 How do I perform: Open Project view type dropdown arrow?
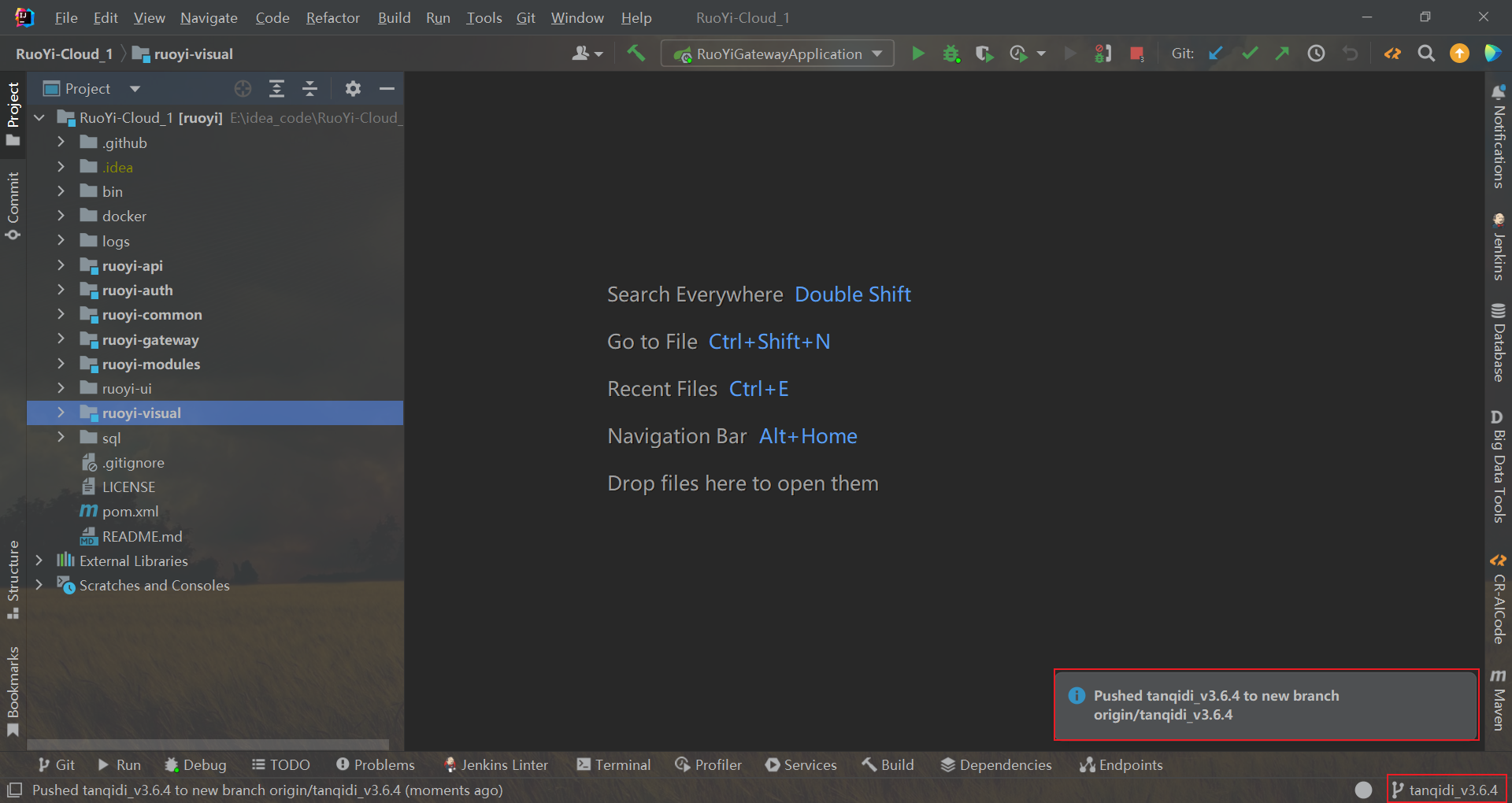(135, 89)
